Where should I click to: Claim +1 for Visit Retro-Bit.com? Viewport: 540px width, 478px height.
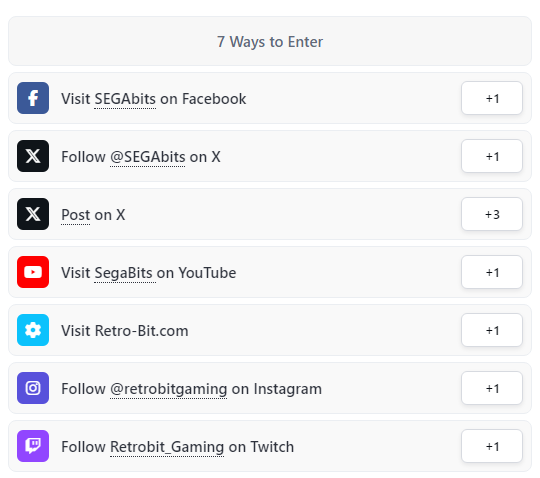(492, 330)
